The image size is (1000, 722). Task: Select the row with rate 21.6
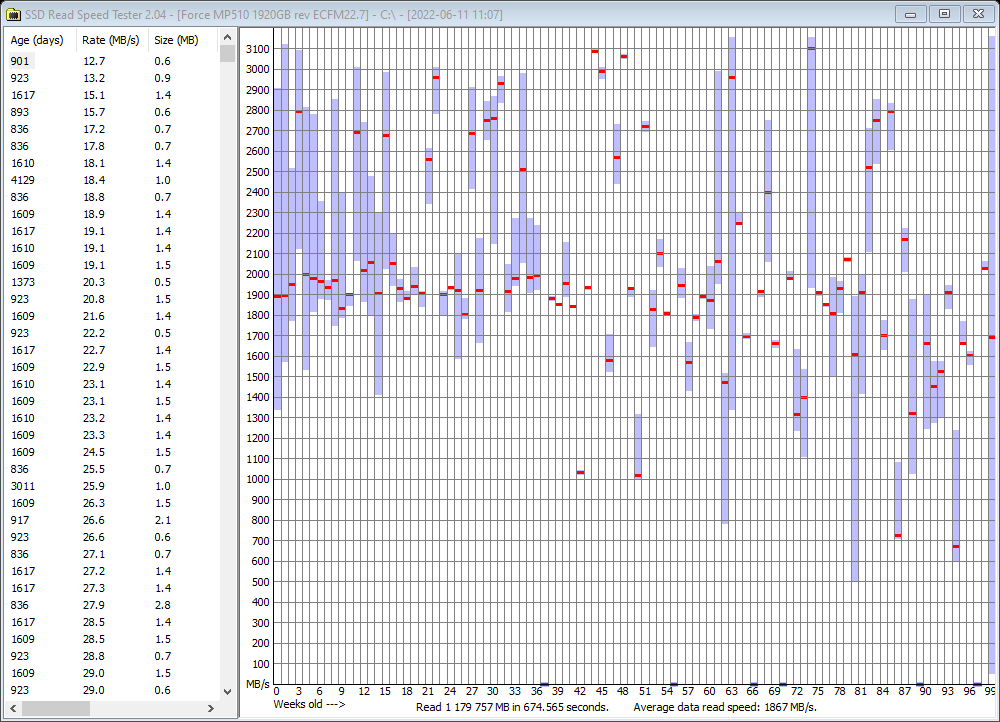click(x=112, y=316)
